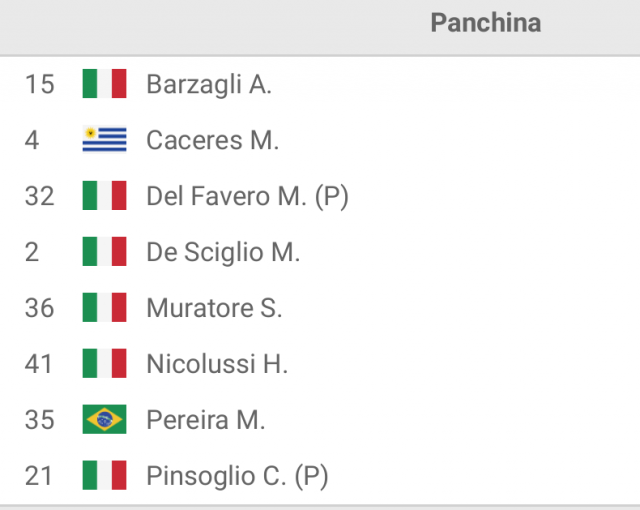Select goalkeeper Del Favero M. (P)
This screenshot has width=640, height=510.
(248, 196)
